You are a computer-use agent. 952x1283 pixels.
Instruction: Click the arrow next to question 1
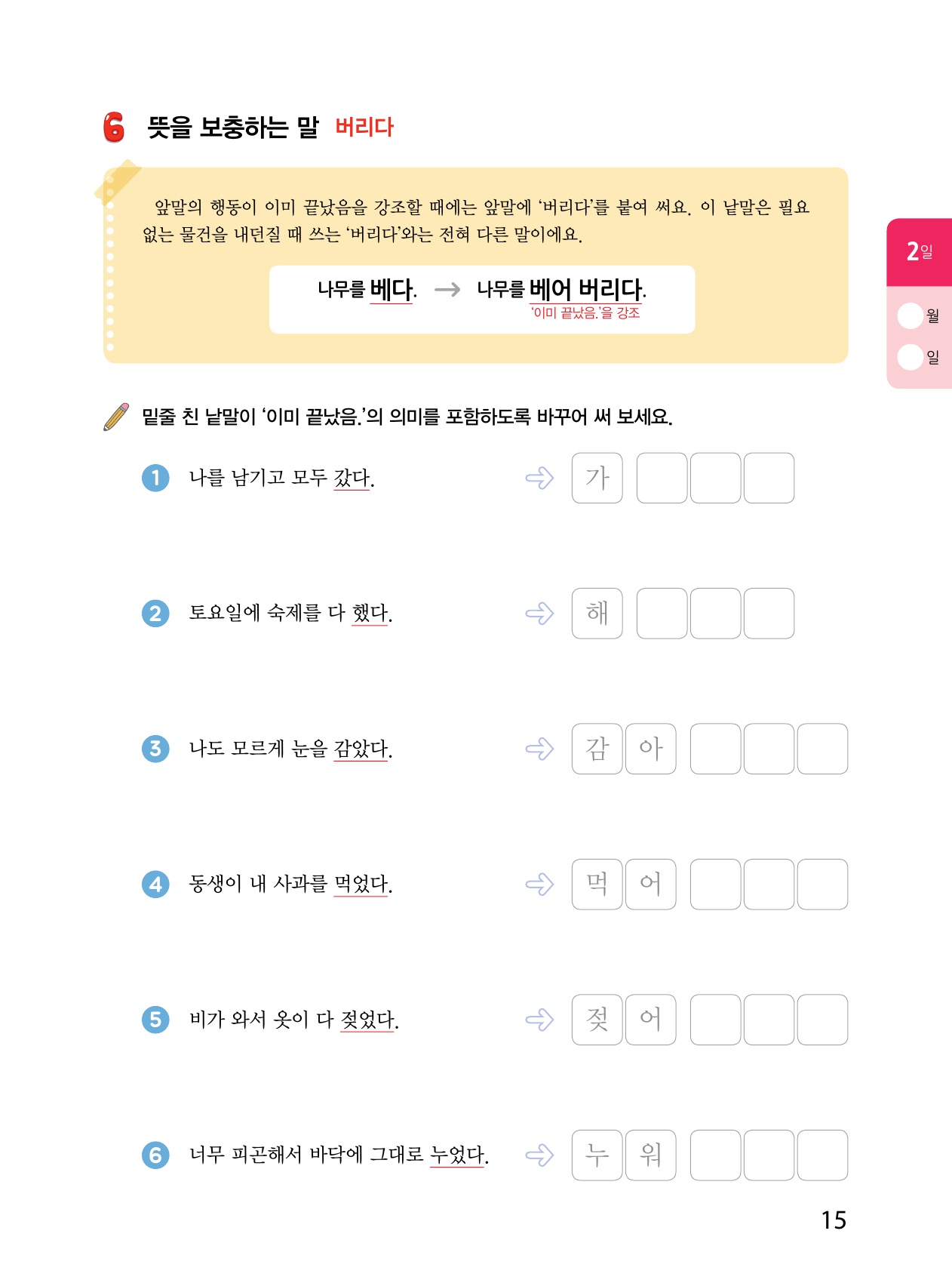click(539, 478)
